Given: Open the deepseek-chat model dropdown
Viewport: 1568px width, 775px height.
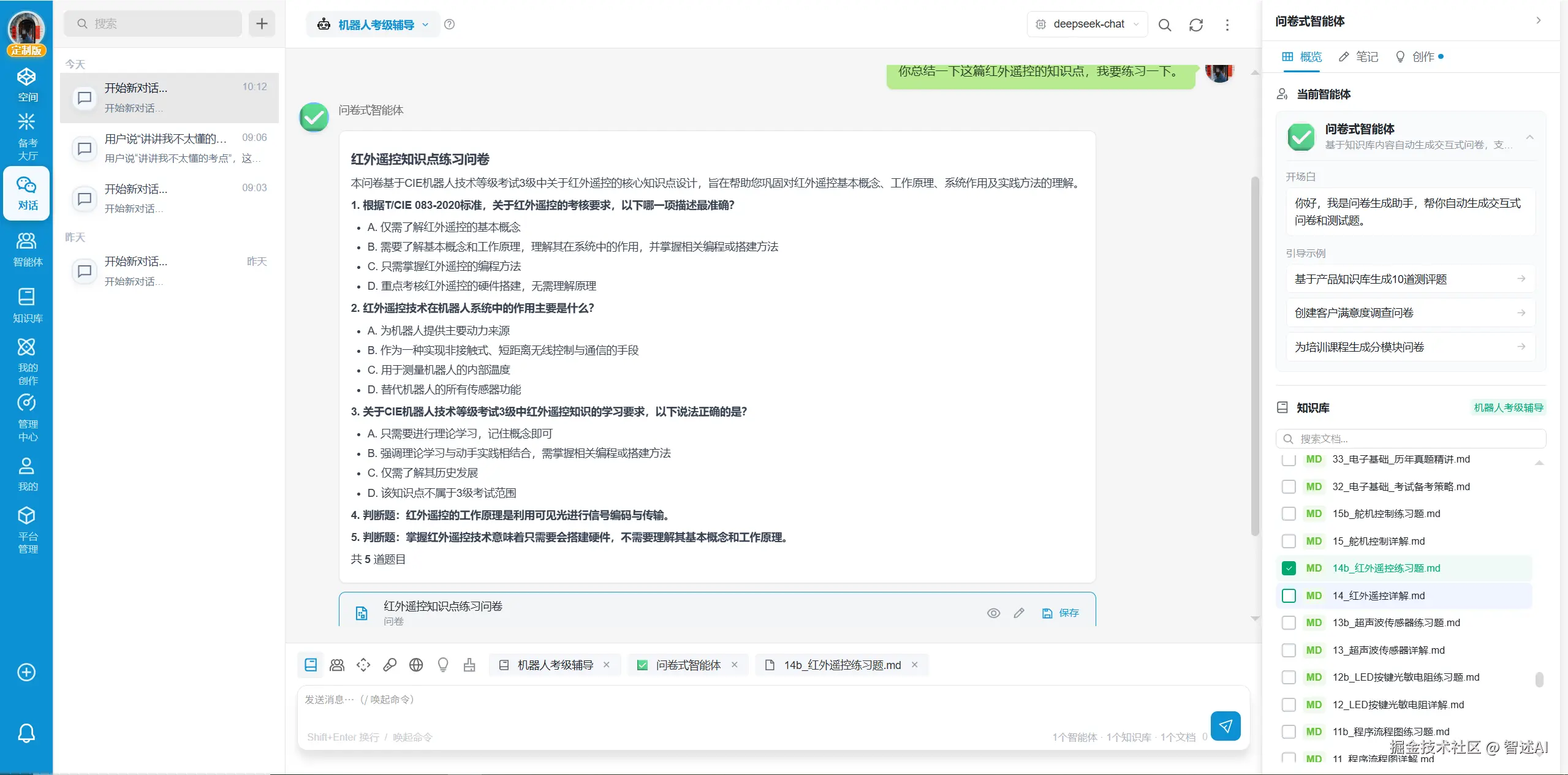Looking at the screenshot, I should click(1087, 25).
